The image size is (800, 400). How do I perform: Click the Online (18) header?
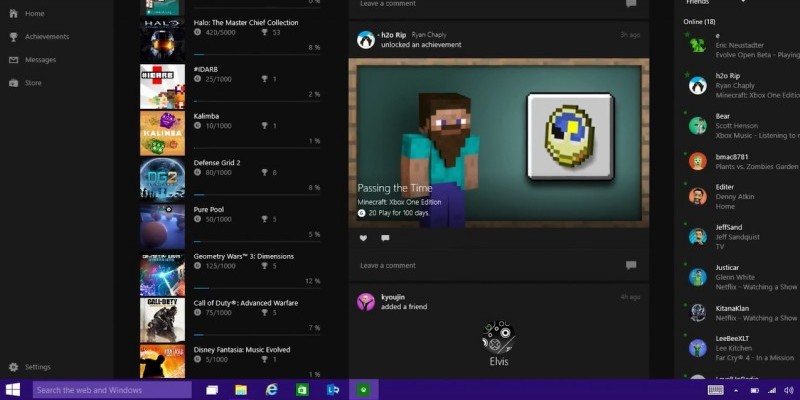(x=699, y=22)
